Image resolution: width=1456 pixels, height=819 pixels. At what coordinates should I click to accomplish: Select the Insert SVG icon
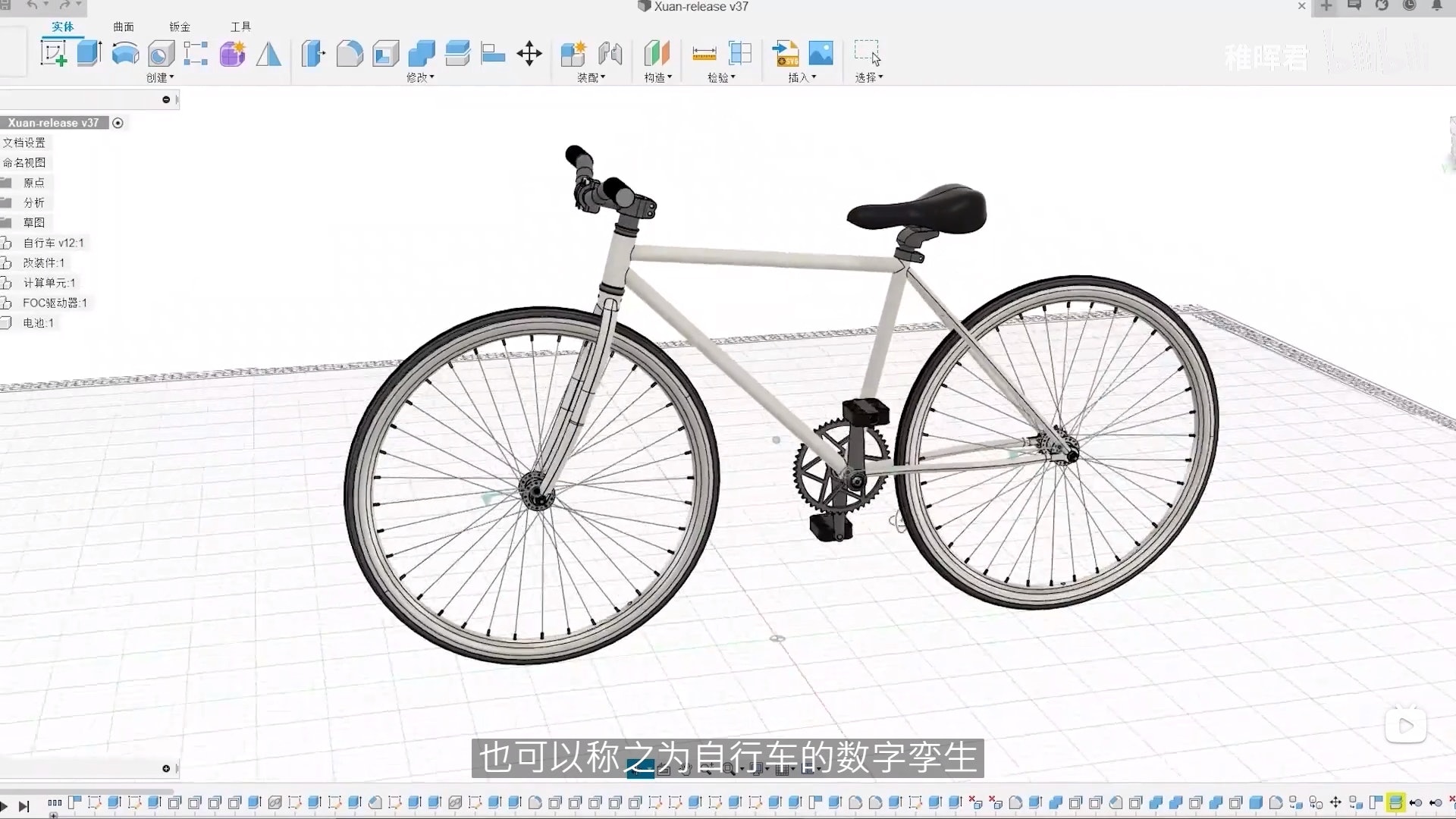(x=786, y=54)
